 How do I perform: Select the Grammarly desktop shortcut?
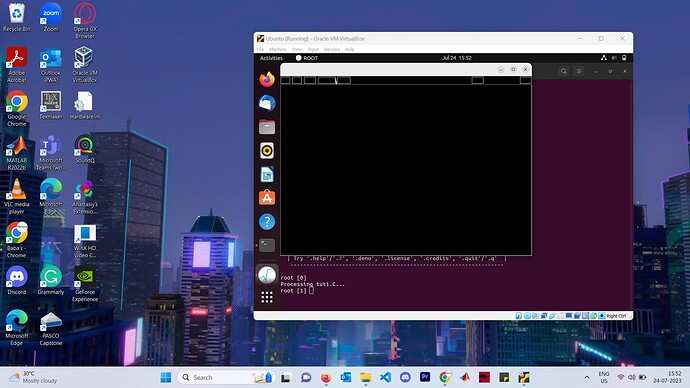point(51,281)
